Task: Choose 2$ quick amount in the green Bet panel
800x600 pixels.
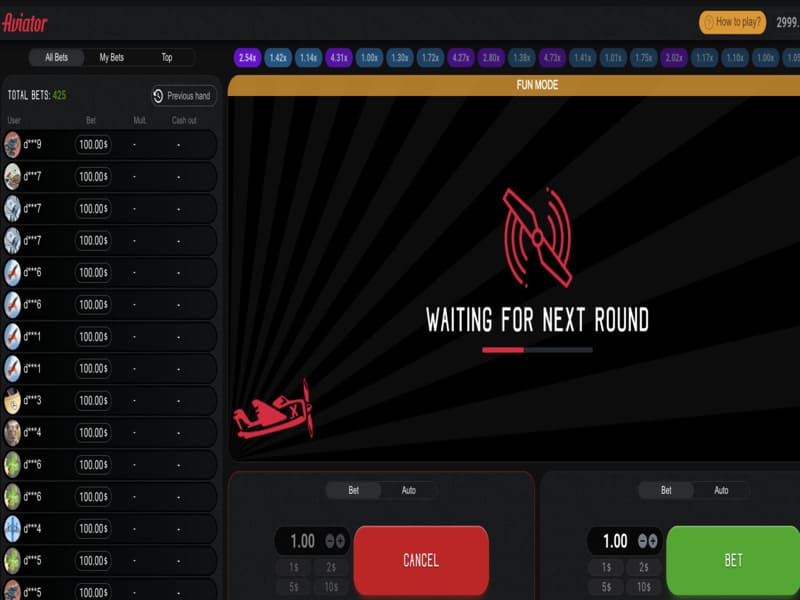Action: (644, 567)
